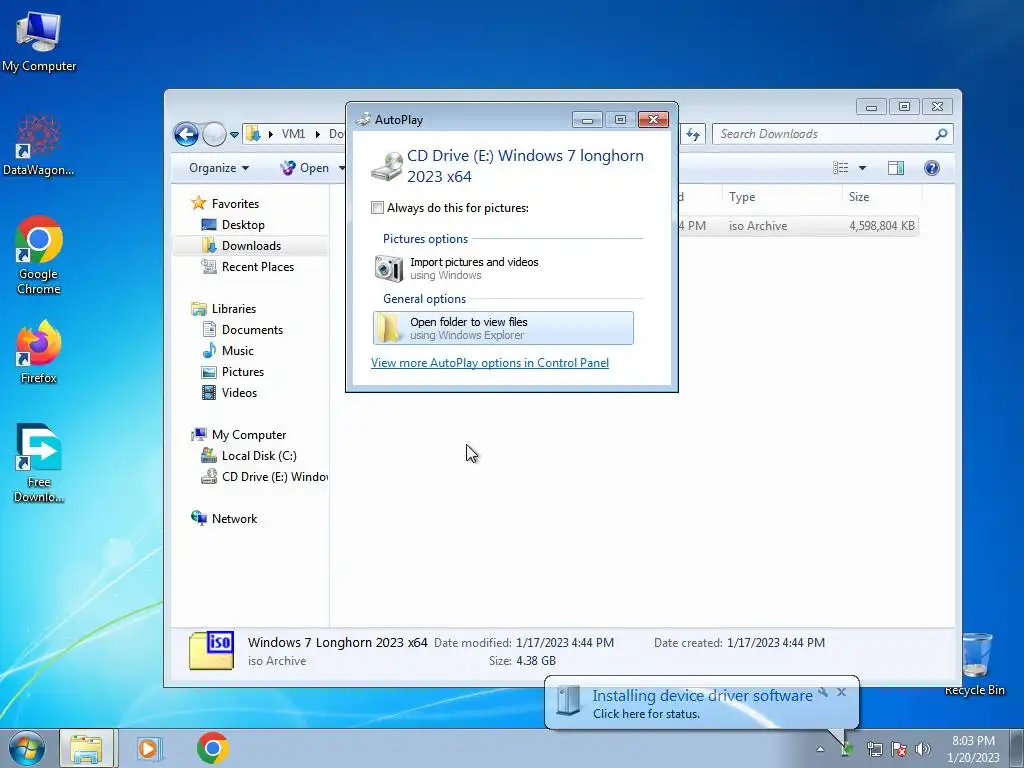Dismiss the driver notification balloon

[x=841, y=692]
